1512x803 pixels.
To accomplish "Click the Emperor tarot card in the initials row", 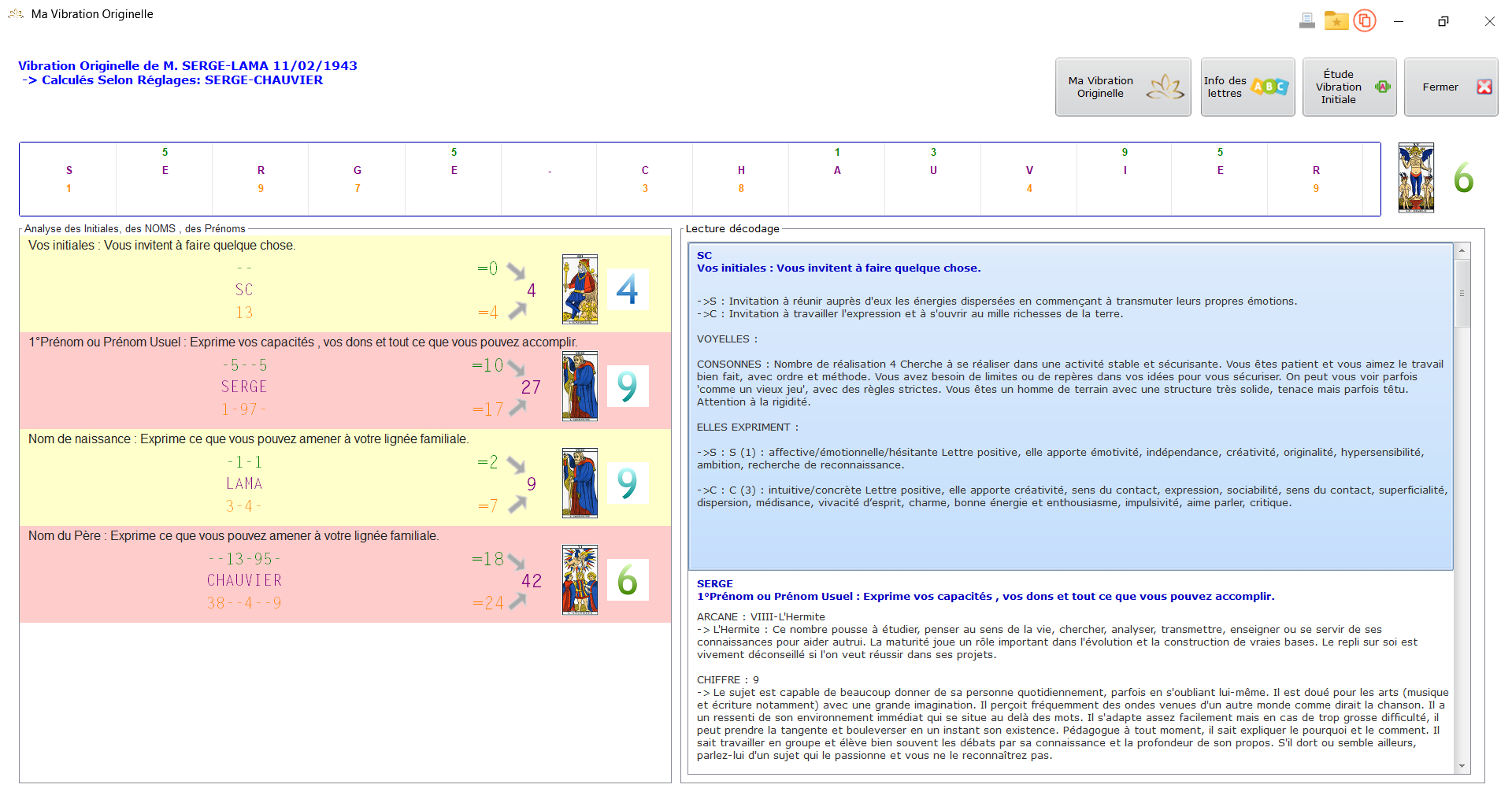I will 580,290.
